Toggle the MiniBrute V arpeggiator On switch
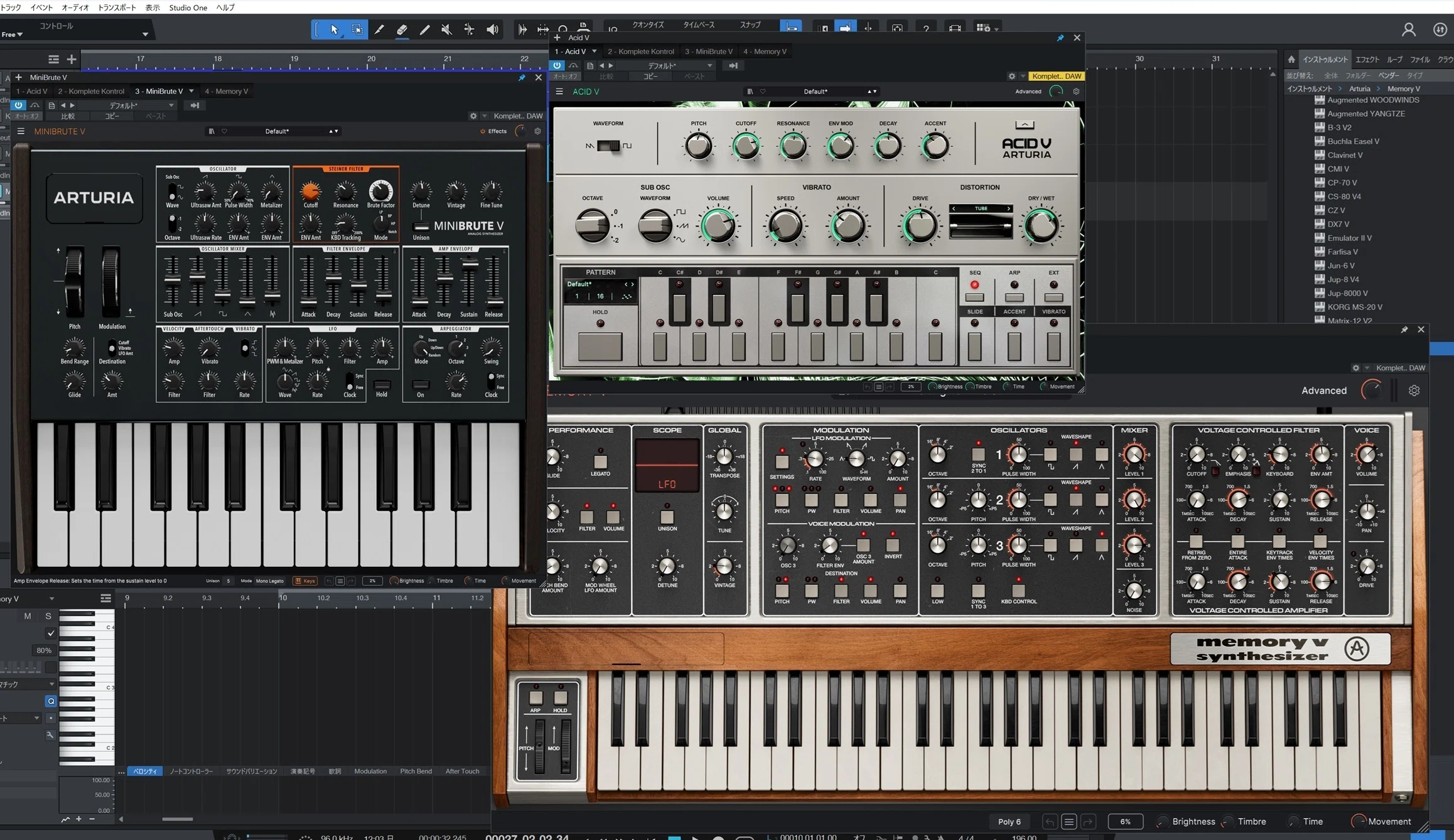The width and height of the screenshot is (1454, 840). pos(421,384)
